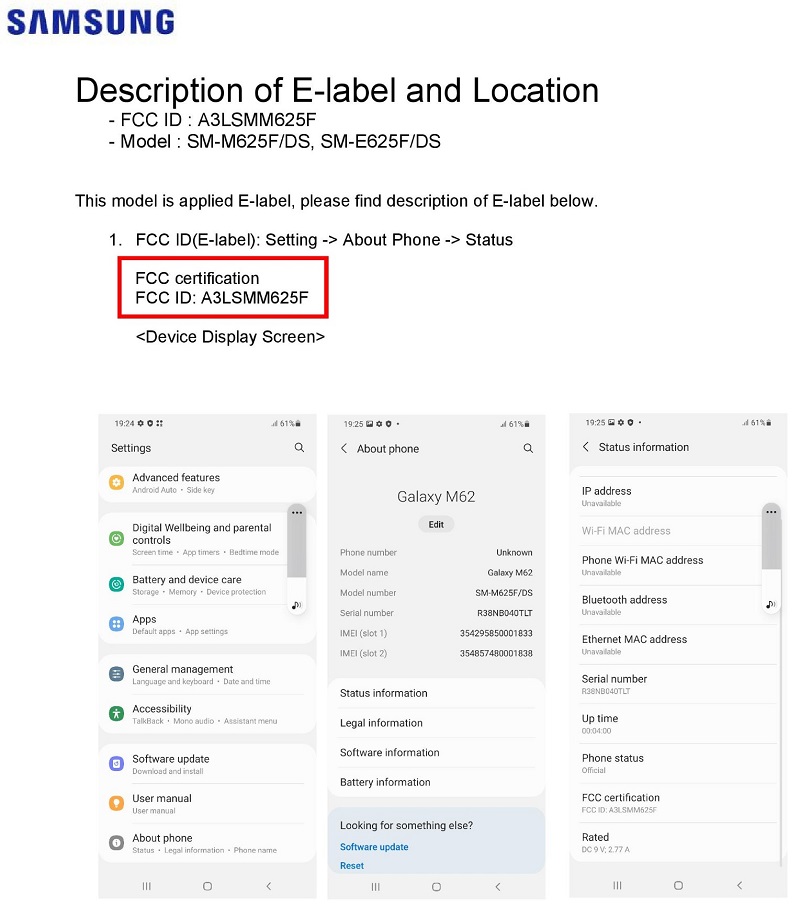Tap the Software update icon
Image resolution: width=800 pixels, height=907 pixels.
point(117,764)
